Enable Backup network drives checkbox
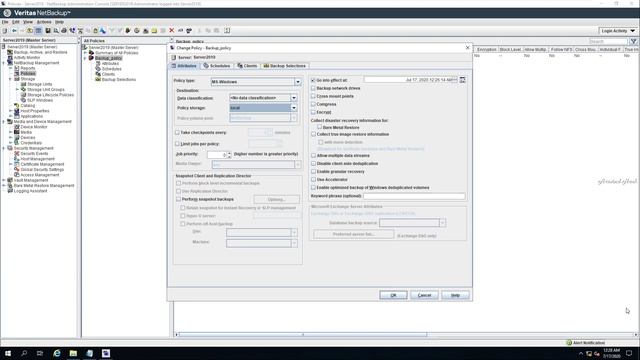This screenshot has height=360, width=640. 313,88
